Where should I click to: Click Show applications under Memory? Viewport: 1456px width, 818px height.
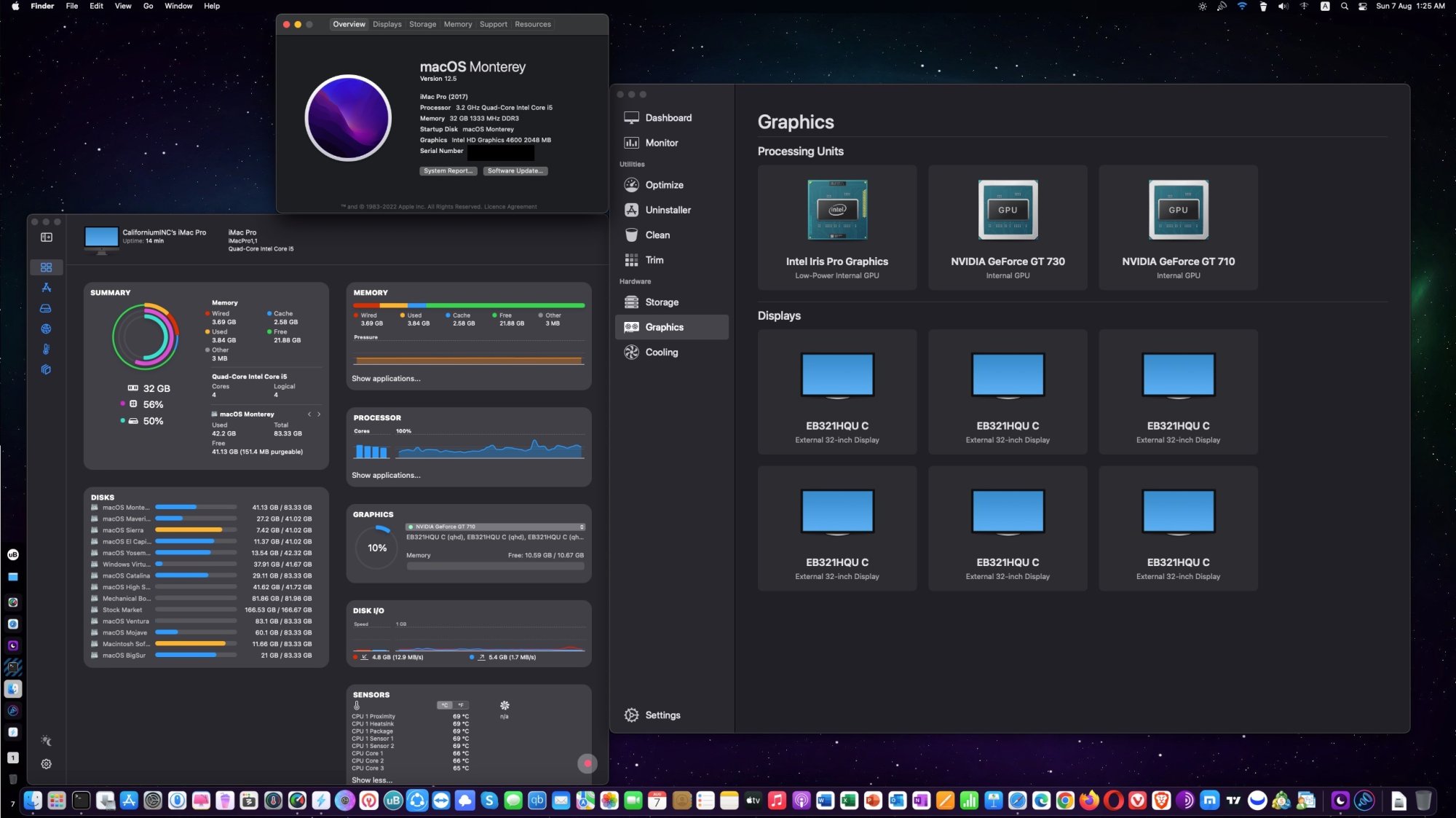pyautogui.click(x=386, y=379)
